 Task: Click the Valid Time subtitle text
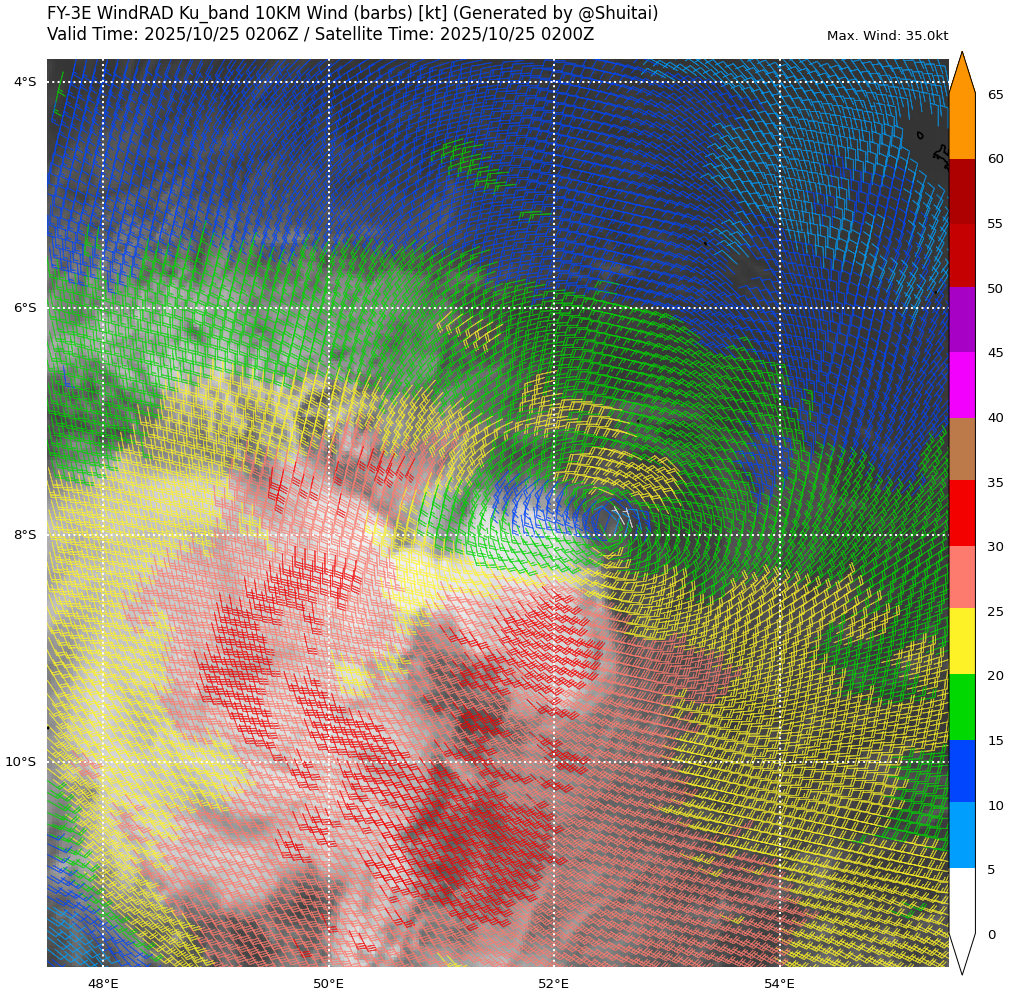pos(320,34)
